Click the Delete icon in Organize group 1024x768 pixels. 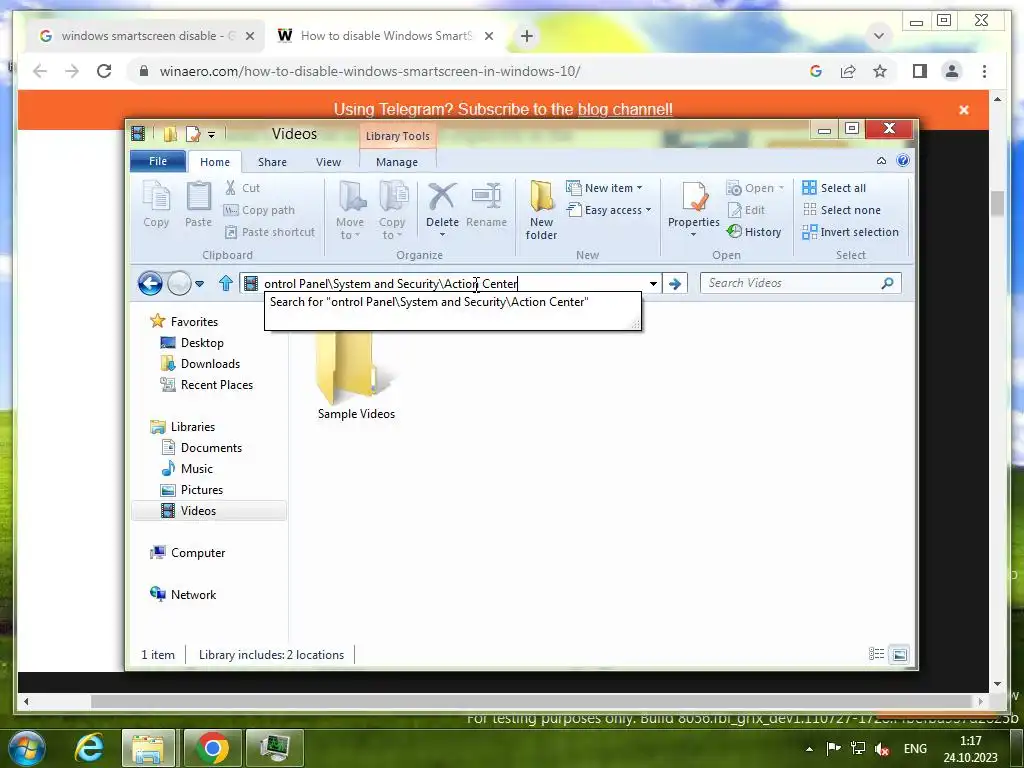pyautogui.click(x=442, y=202)
